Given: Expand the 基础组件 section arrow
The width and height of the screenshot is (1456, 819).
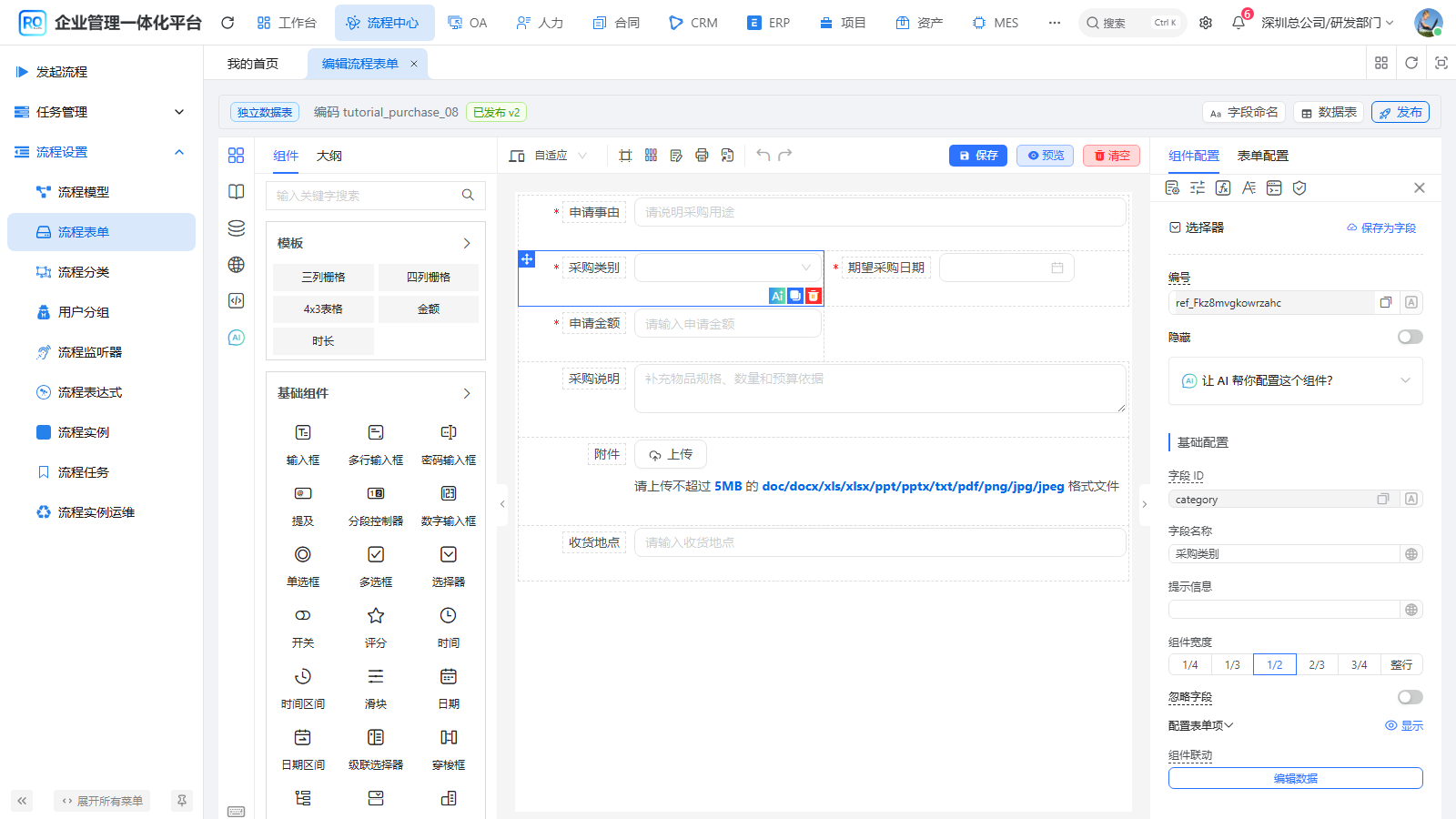Looking at the screenshot, I should pyautogui.click(x=467, y=393).
